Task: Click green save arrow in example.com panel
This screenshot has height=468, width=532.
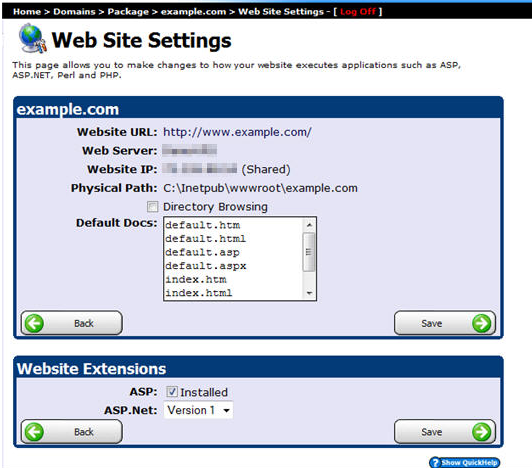Action: [x=481, y=323]
